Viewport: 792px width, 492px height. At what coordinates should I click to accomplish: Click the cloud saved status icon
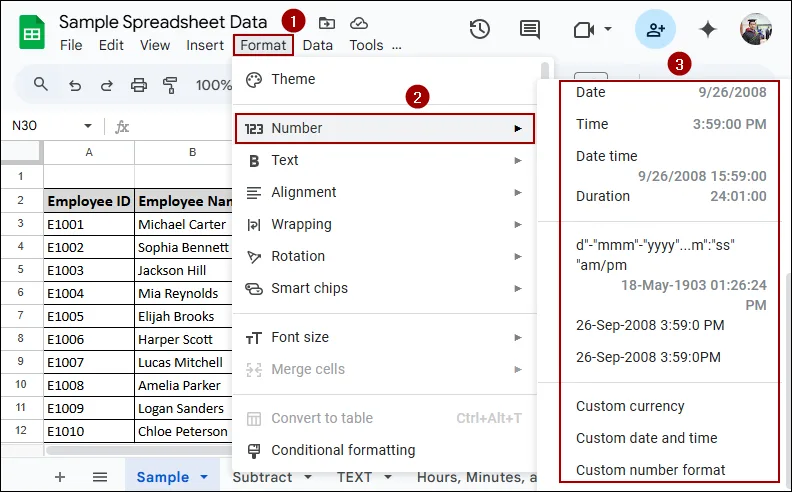pyautogui.click(x=359, y=23)
